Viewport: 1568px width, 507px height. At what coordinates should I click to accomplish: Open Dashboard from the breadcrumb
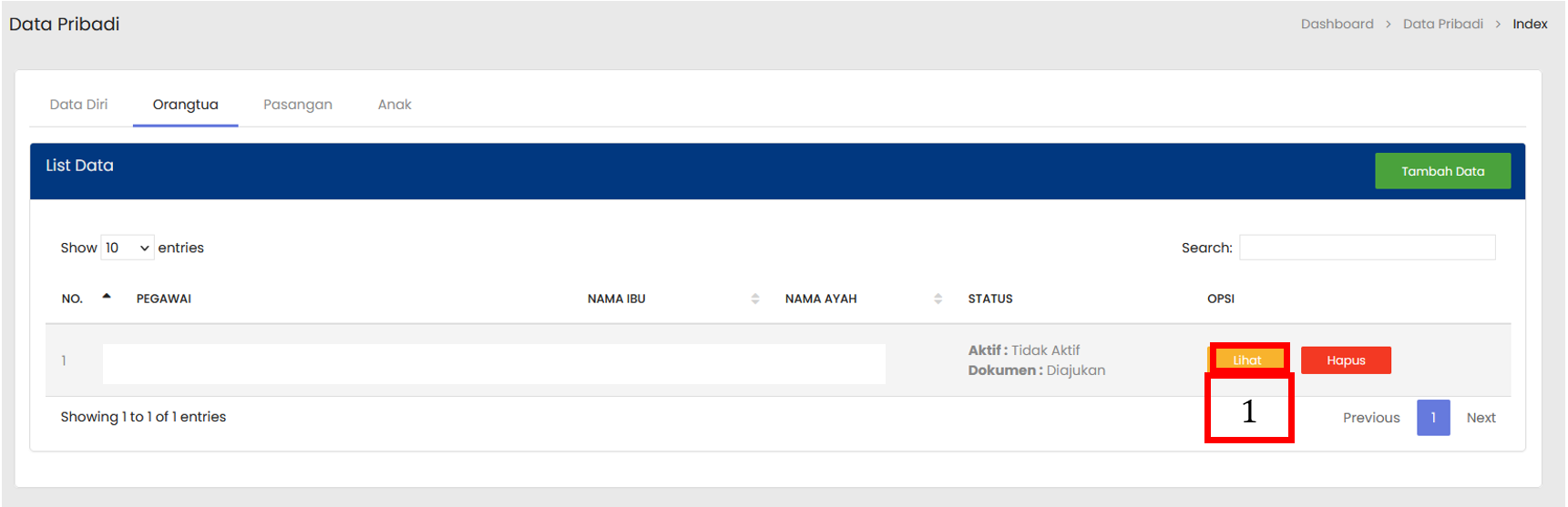pyautogui.click(x=1337, y=25)
